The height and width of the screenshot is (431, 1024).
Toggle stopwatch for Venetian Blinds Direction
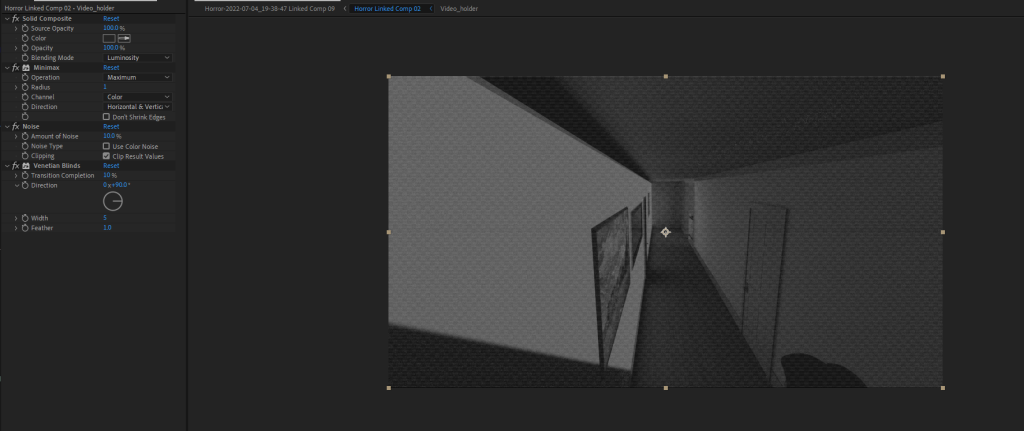click(x=25, y=185)
